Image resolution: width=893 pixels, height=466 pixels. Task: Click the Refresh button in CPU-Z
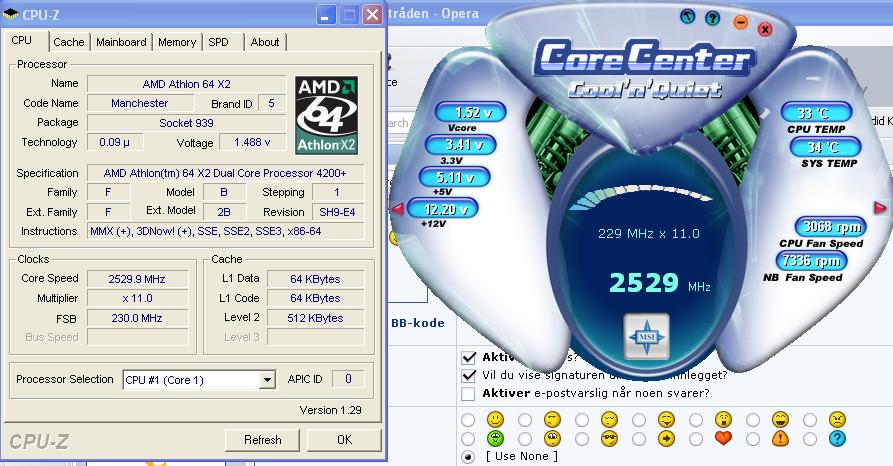point(263,440)
